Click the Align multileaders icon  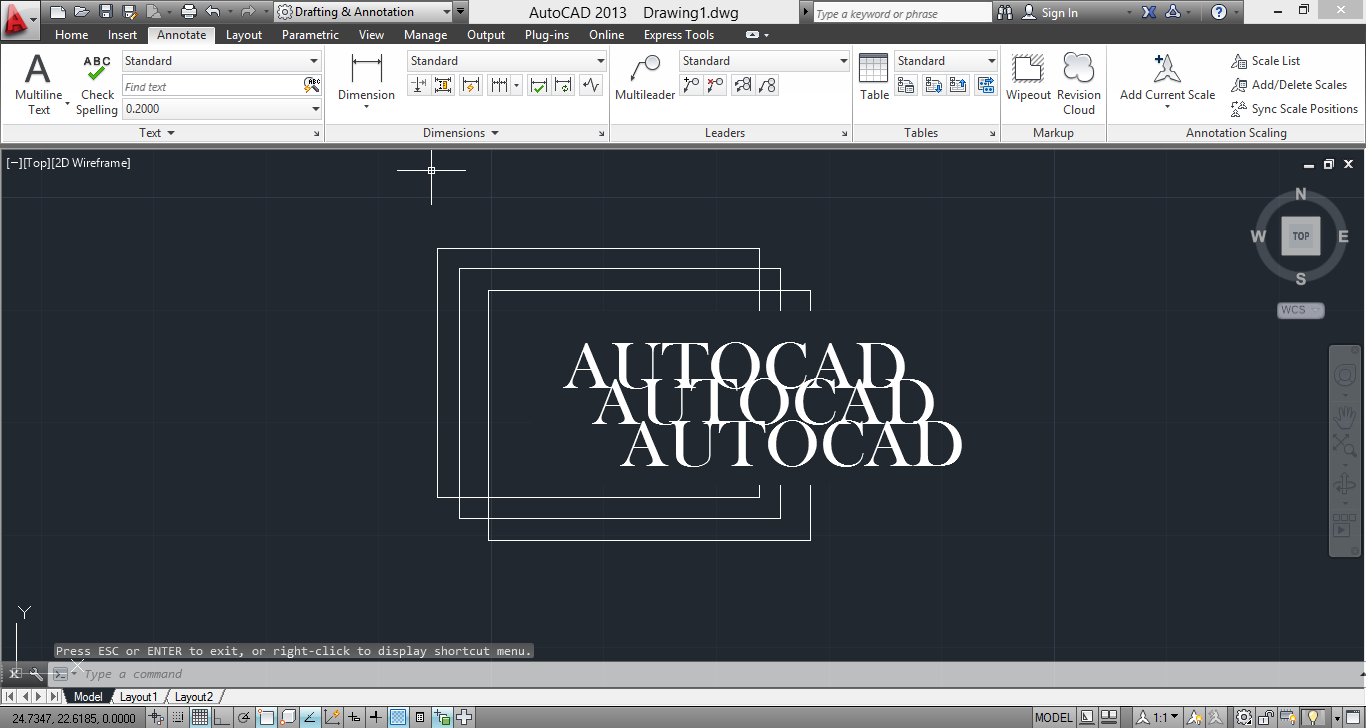742,85
